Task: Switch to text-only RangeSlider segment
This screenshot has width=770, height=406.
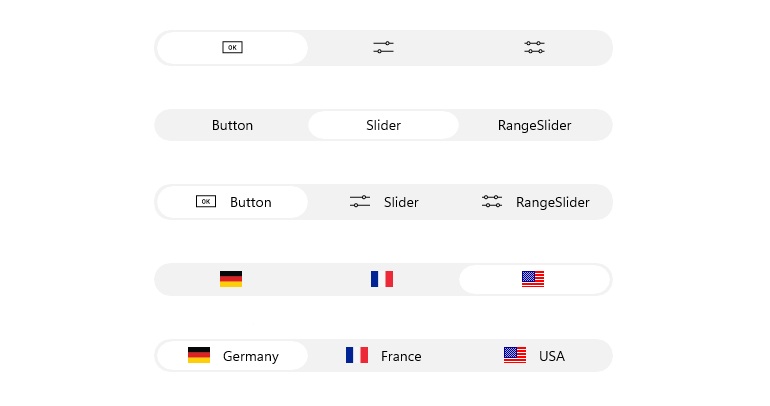Action: tap(534, 125)
